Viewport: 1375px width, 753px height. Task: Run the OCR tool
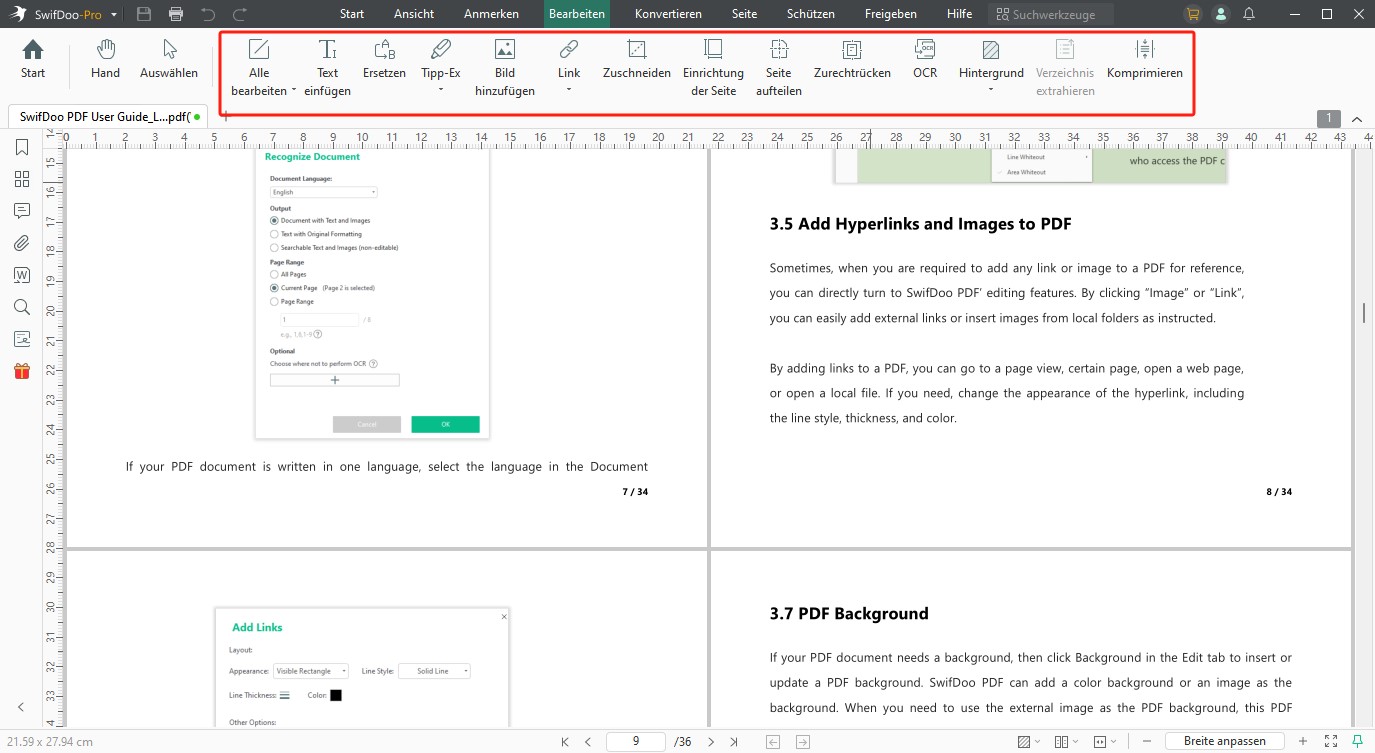pyautogui.click(x=925, y=60)
